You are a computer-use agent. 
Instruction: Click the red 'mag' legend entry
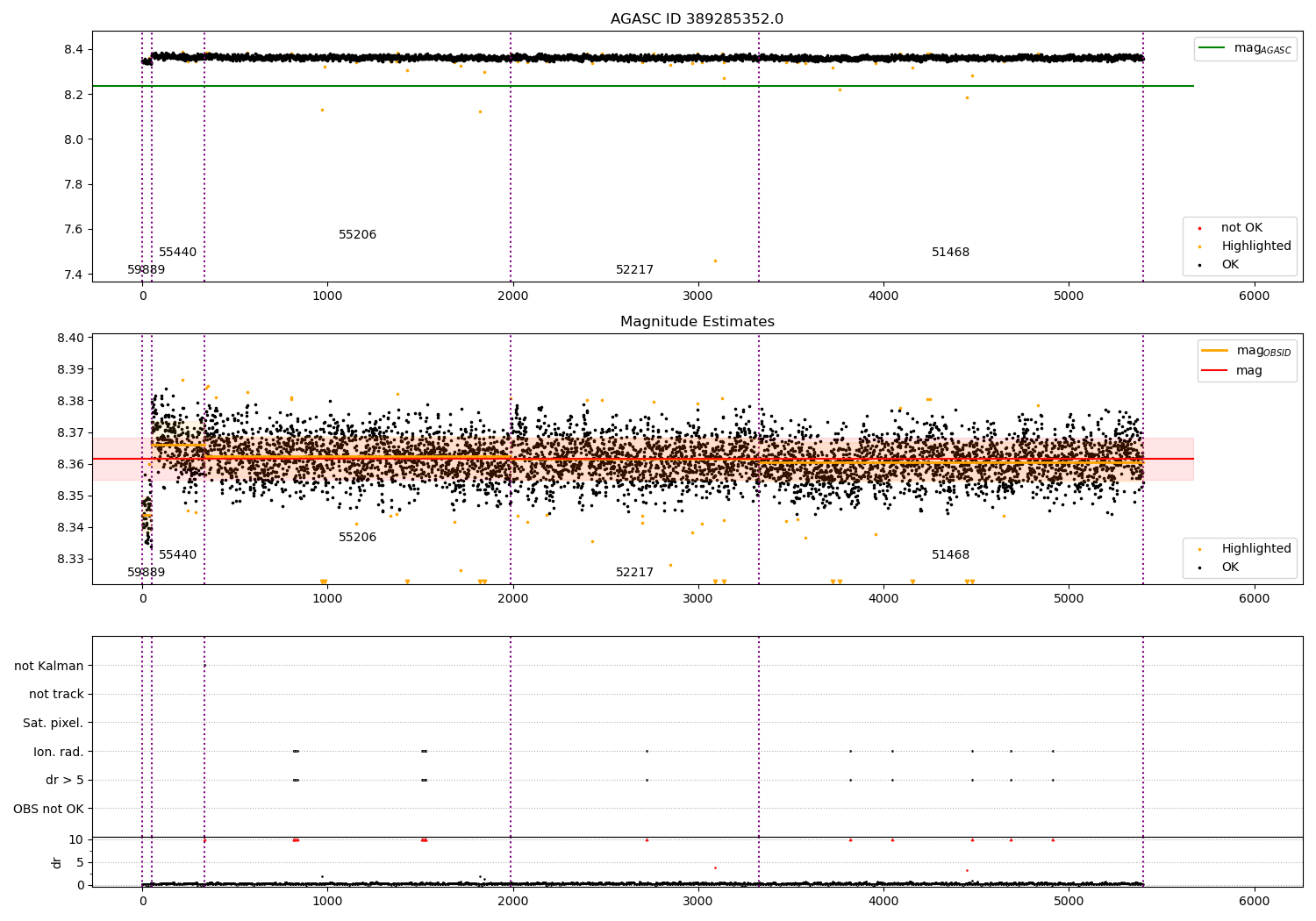(x=1233, y=371)
